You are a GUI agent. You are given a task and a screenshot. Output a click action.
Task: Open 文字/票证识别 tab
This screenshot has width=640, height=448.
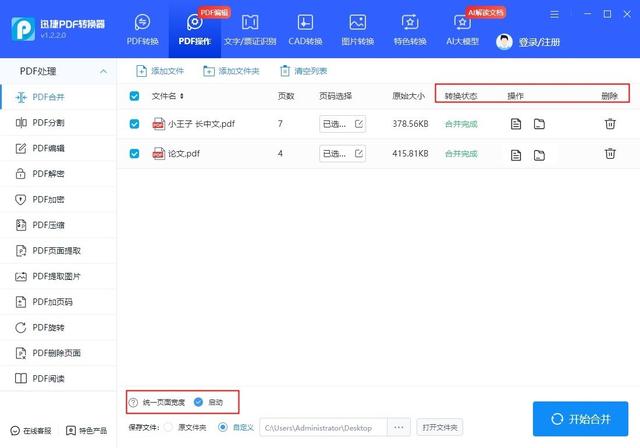click(250, 30)
